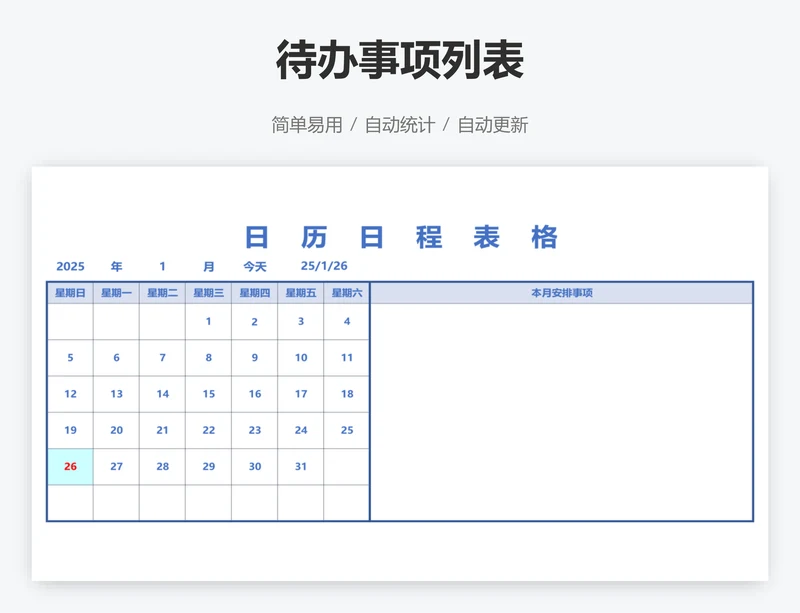This screenshot has width=800, height=613.
Task: Click the blank area under 本月安排事项
Action: coord(562,412)
